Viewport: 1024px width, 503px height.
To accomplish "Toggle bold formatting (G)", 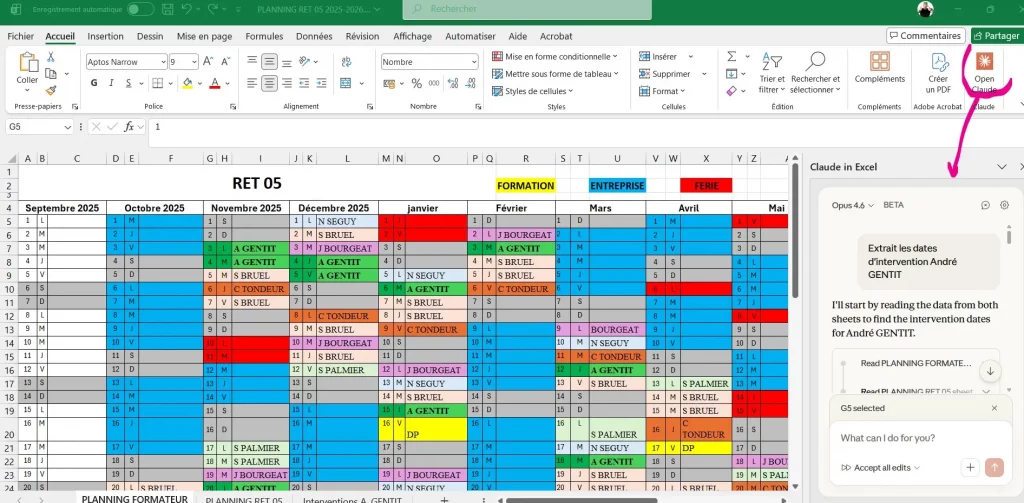I will [x=93, y=84].
